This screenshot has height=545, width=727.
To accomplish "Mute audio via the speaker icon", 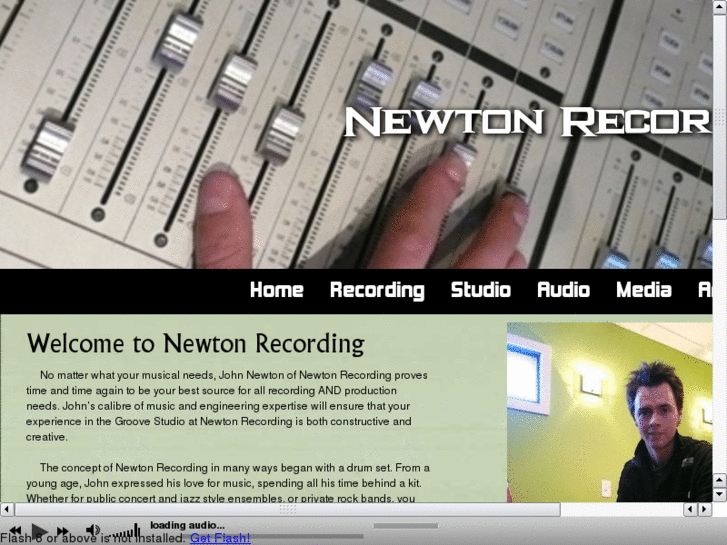I will (x=93, y=530).
